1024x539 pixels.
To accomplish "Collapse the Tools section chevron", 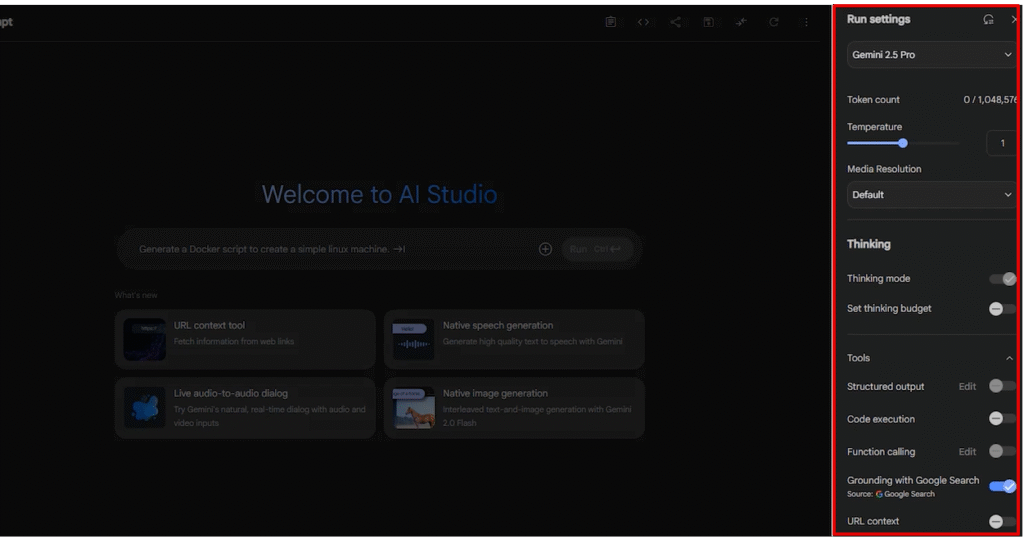I will [x=1009, y=358].
